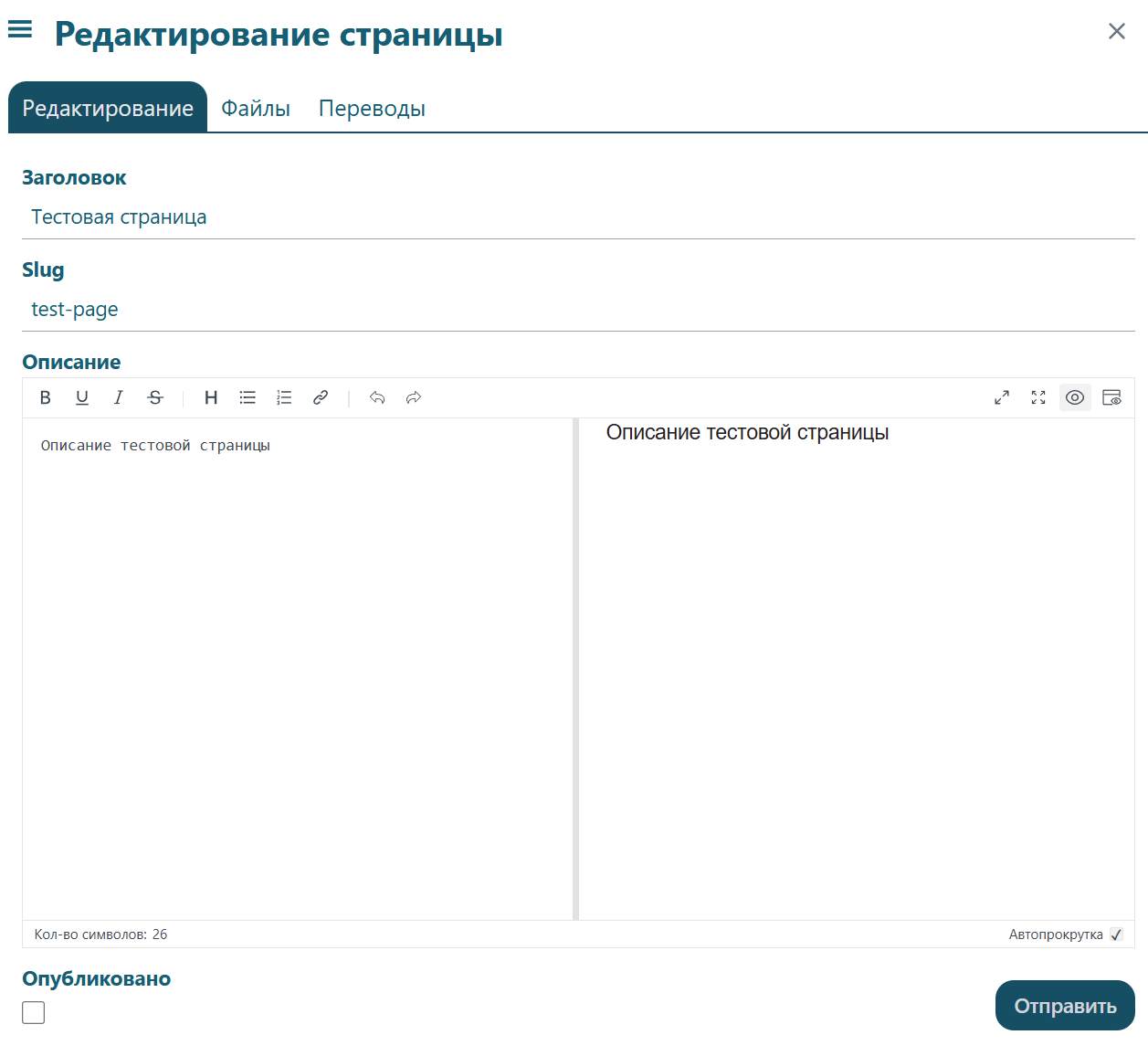1148x1056 pixels.
Task: Insert an ordered numbered list
Action: pos(284,397)
